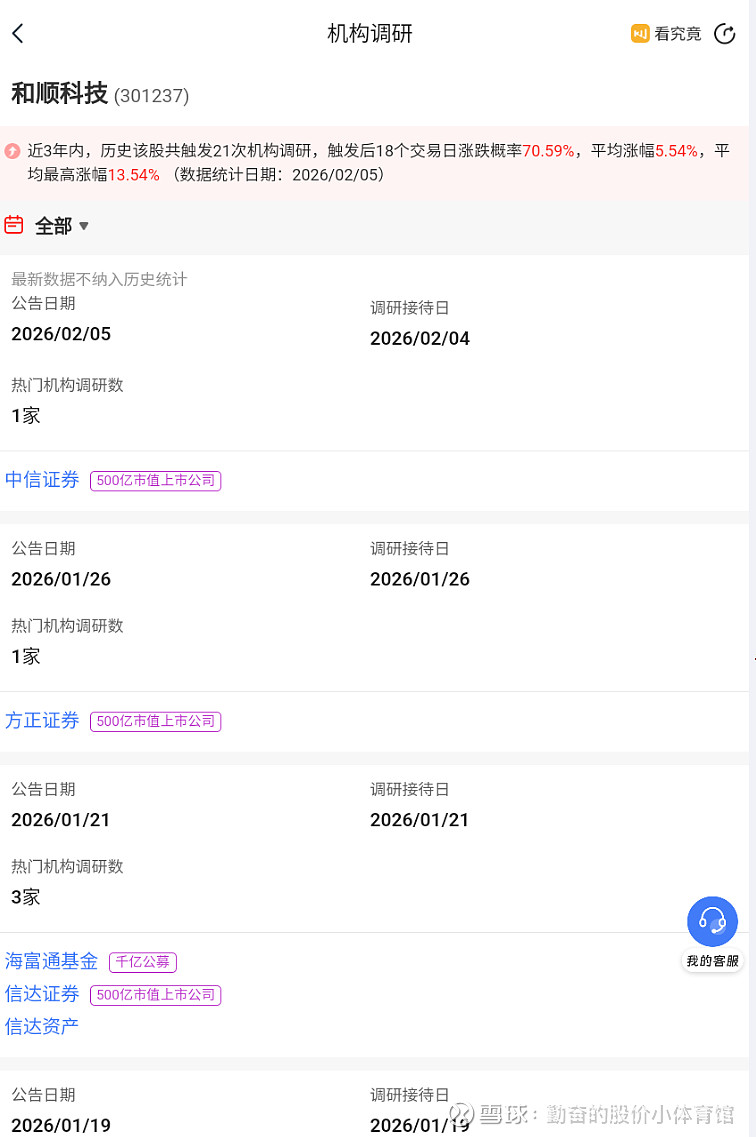Select the 2026/01/26 announcement date entry
Image resolution: width=756 pixels, height=1137 pixels.
[61, 579]
